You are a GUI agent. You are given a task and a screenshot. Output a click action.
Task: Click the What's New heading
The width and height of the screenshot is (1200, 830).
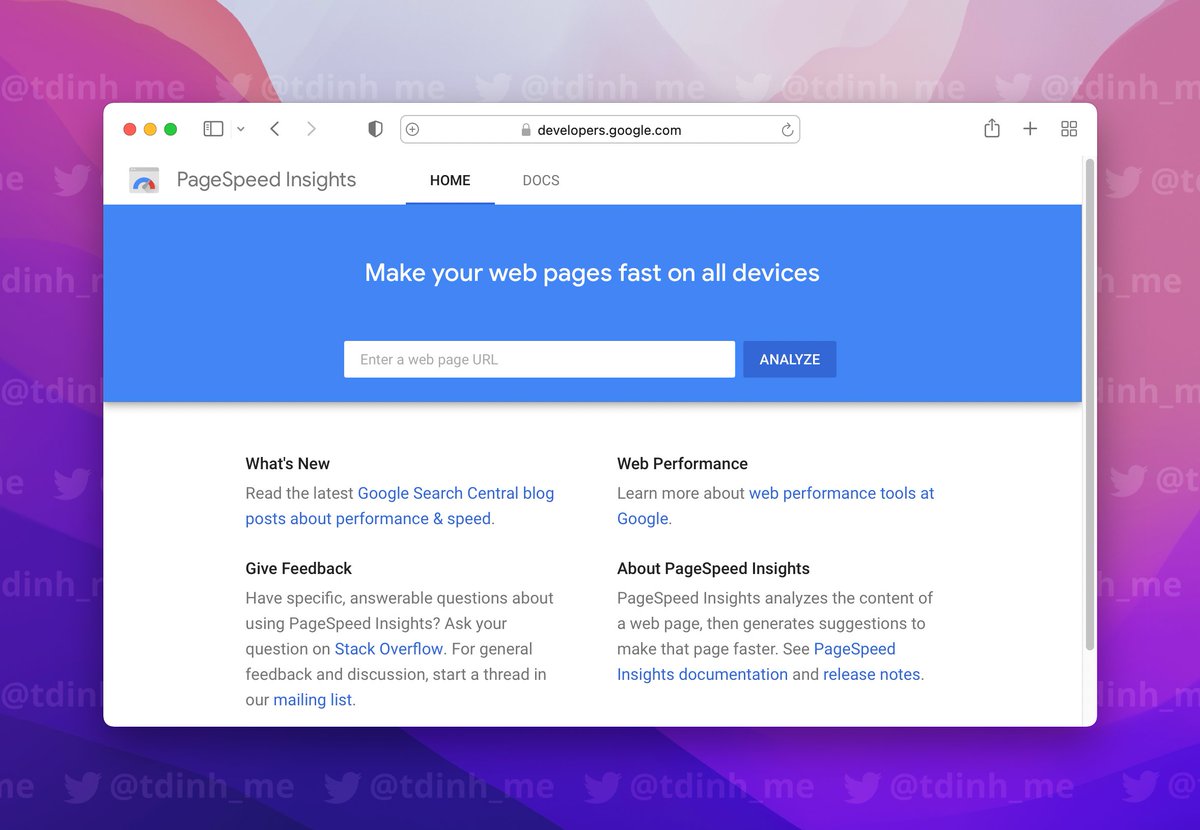288,464
